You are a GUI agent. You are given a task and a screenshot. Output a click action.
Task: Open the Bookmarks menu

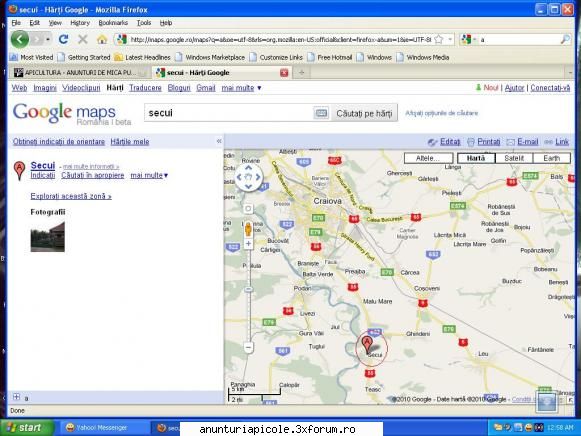(x=113, y=23)
